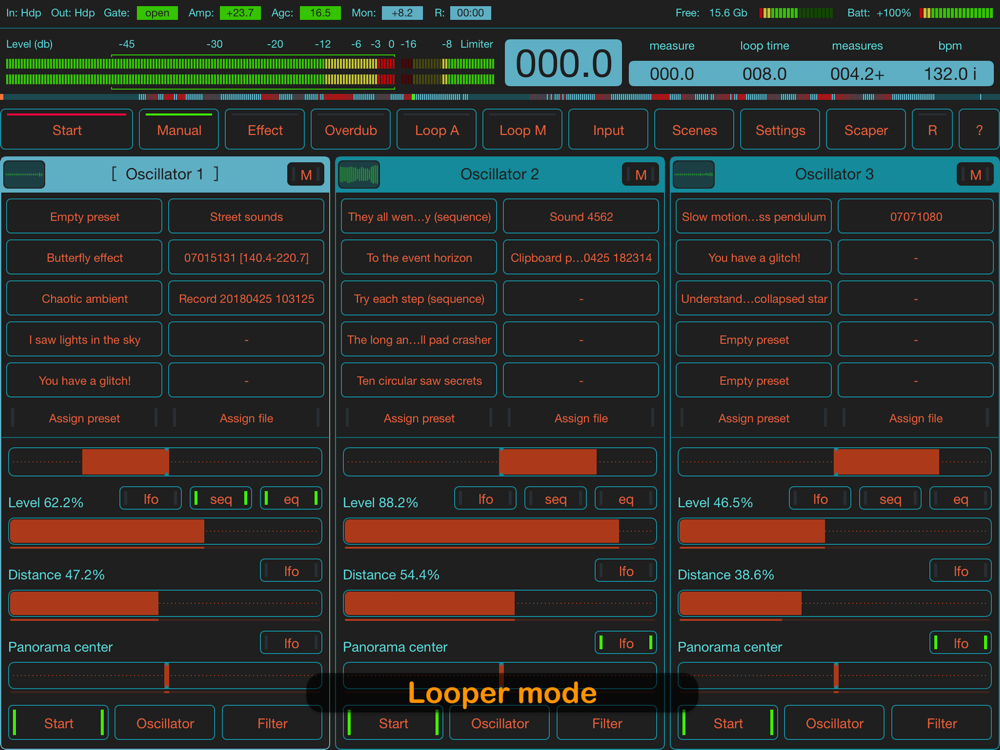Disable eq toggle on Oscillator 1
This screenshot has height=750, width=1000.
pos(291,498)
